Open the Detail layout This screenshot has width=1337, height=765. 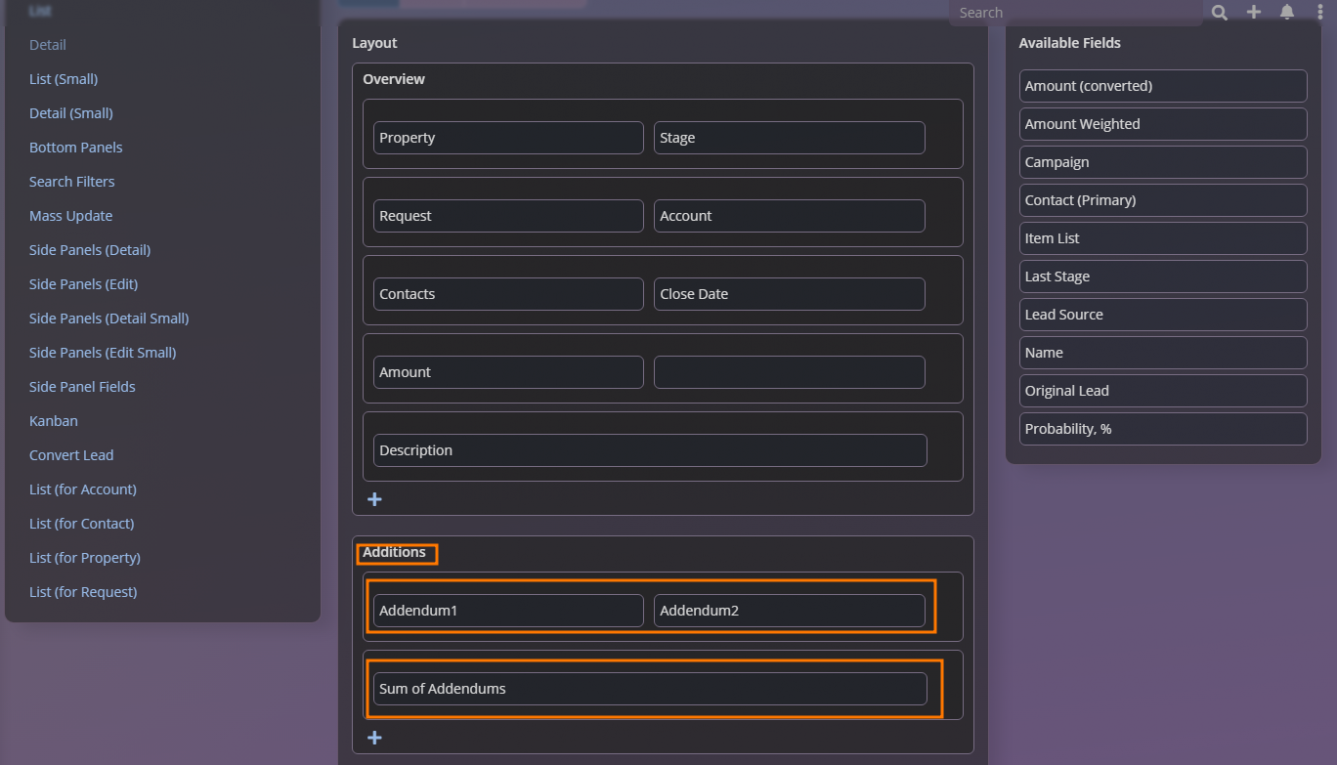tap(48, 45)
